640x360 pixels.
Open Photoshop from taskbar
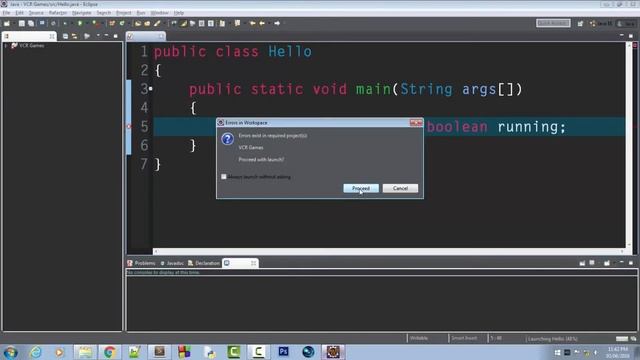point(283,352)
